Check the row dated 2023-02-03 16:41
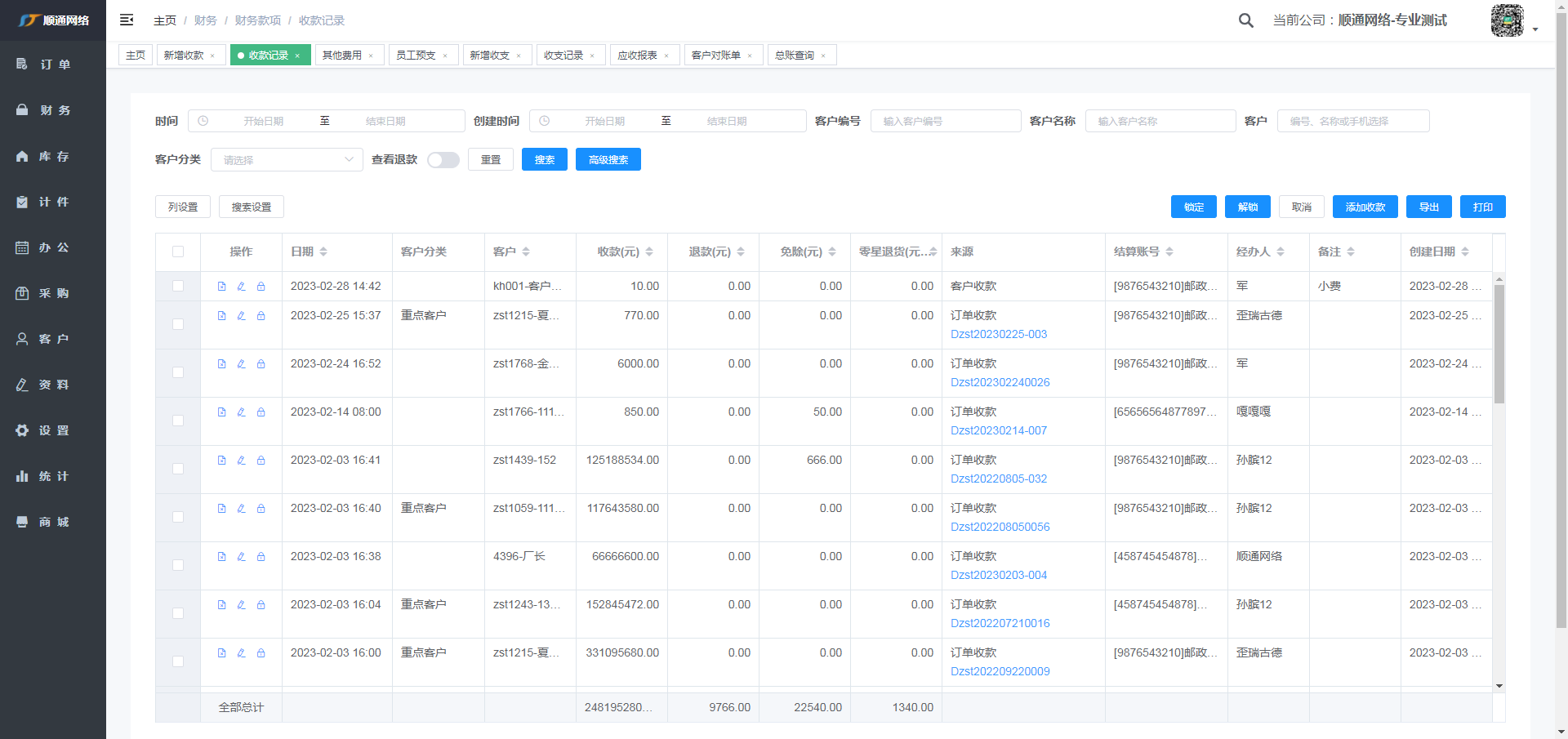1568x739 pixels. (178, 469)
